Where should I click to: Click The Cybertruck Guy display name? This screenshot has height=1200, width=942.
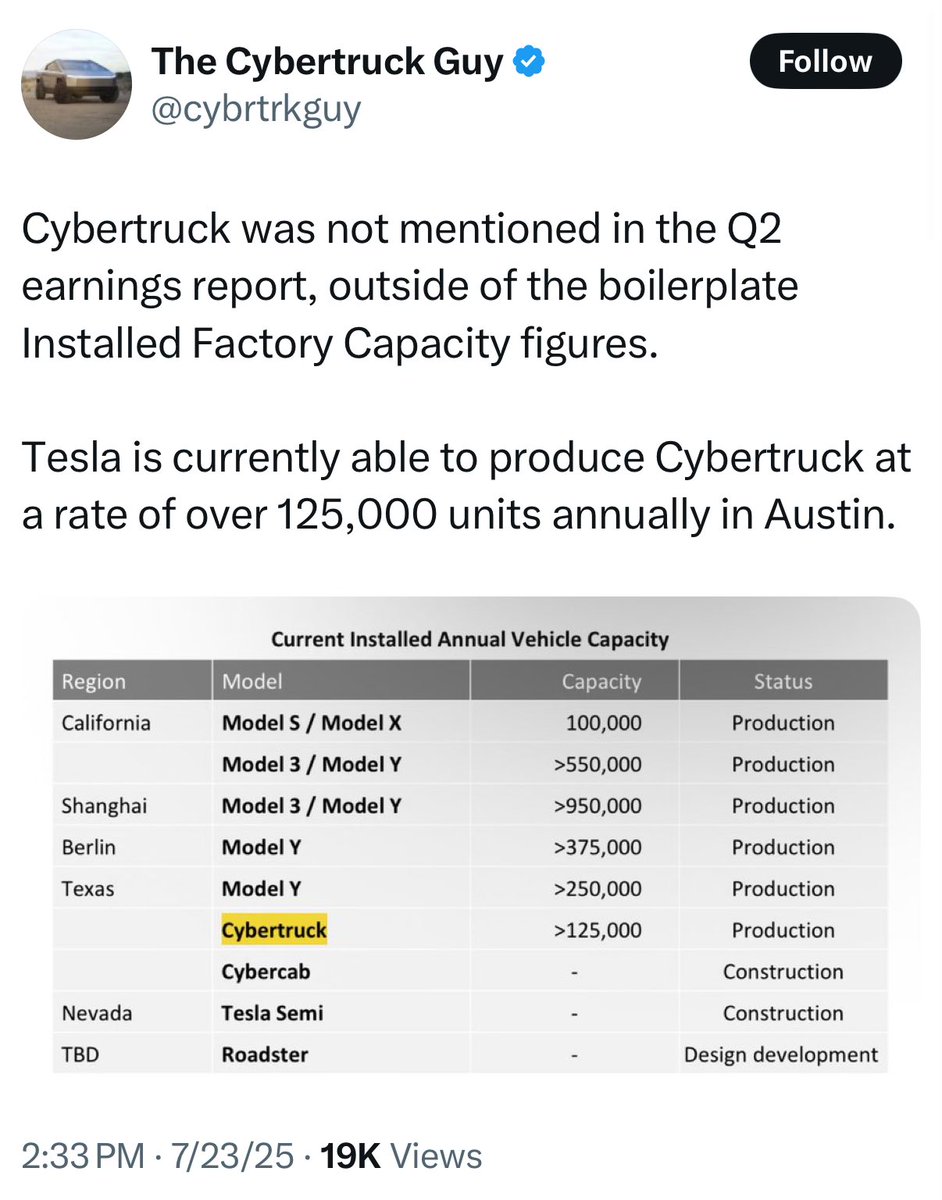tap(328, 63)
